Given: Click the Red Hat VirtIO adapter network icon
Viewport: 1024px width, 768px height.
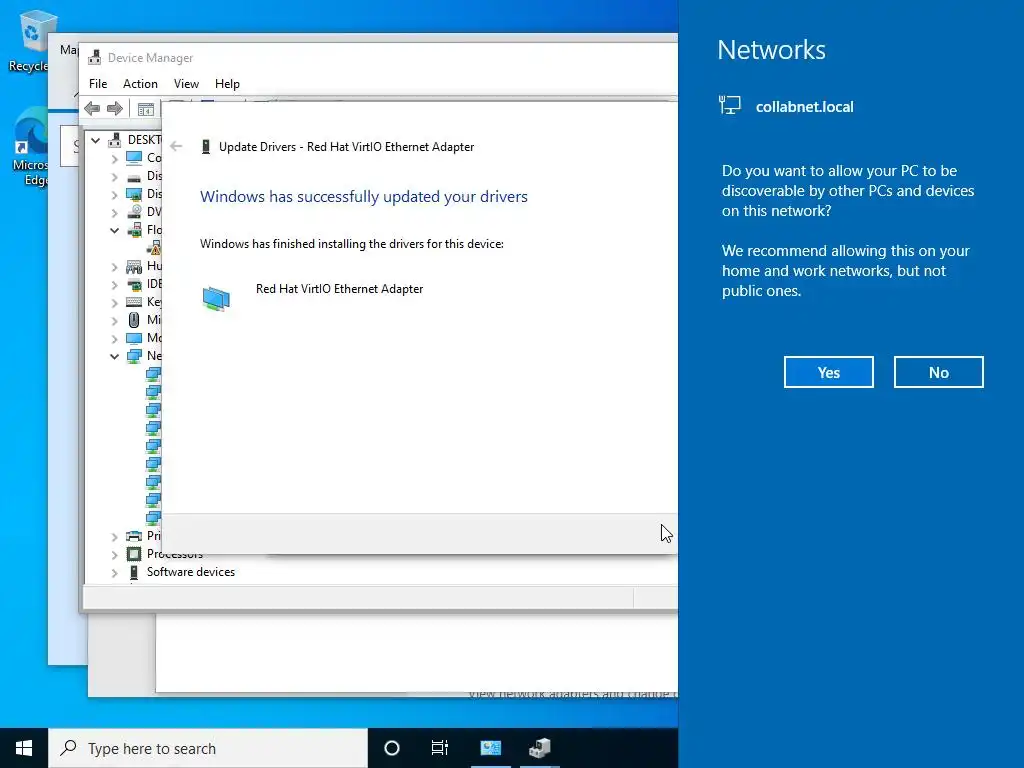Looking at the screenshot, I should [216, 299].
